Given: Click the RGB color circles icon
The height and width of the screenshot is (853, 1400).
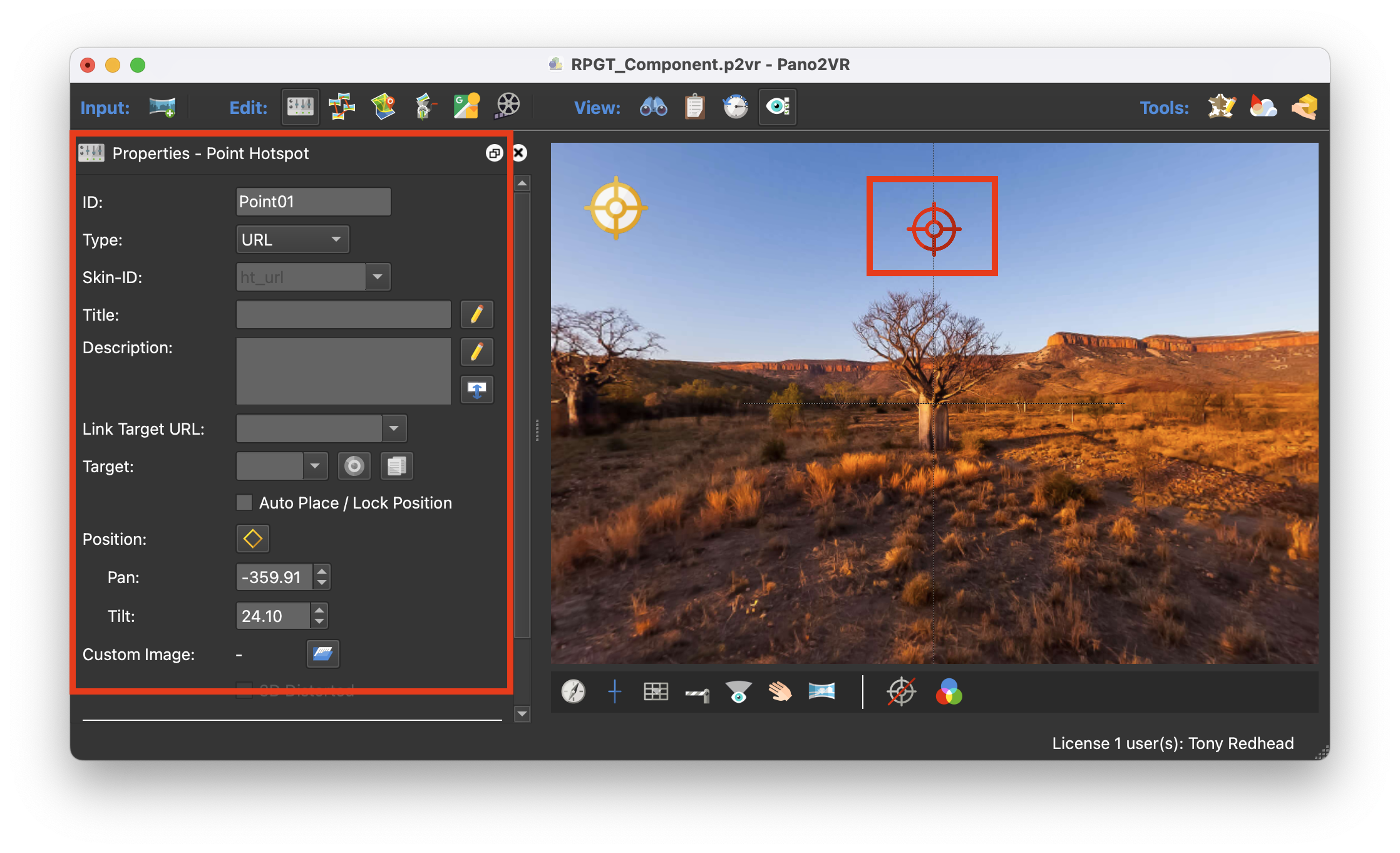Looking at the screenshot, I should 949,692.
